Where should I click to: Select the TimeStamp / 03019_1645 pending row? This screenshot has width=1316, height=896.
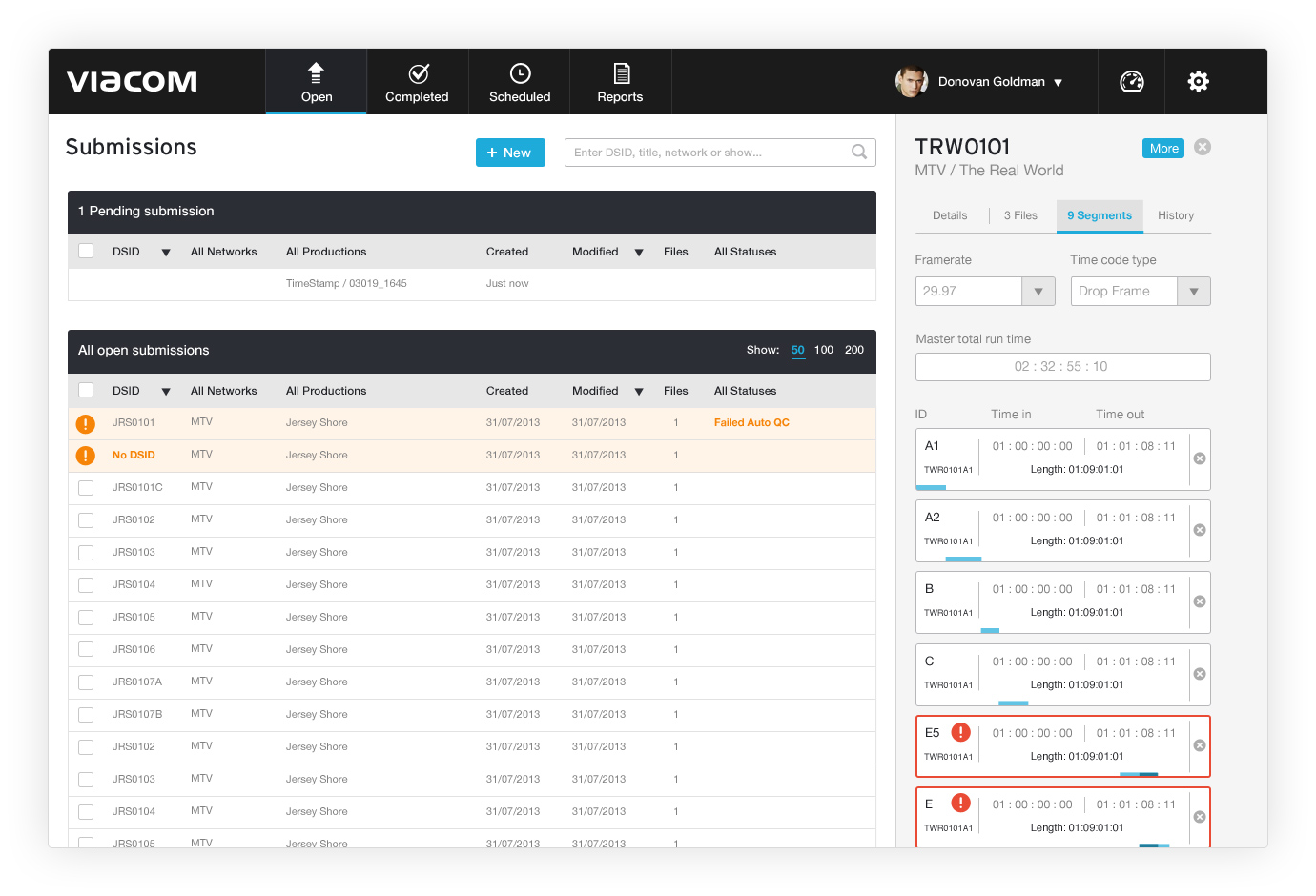[472, 284]
